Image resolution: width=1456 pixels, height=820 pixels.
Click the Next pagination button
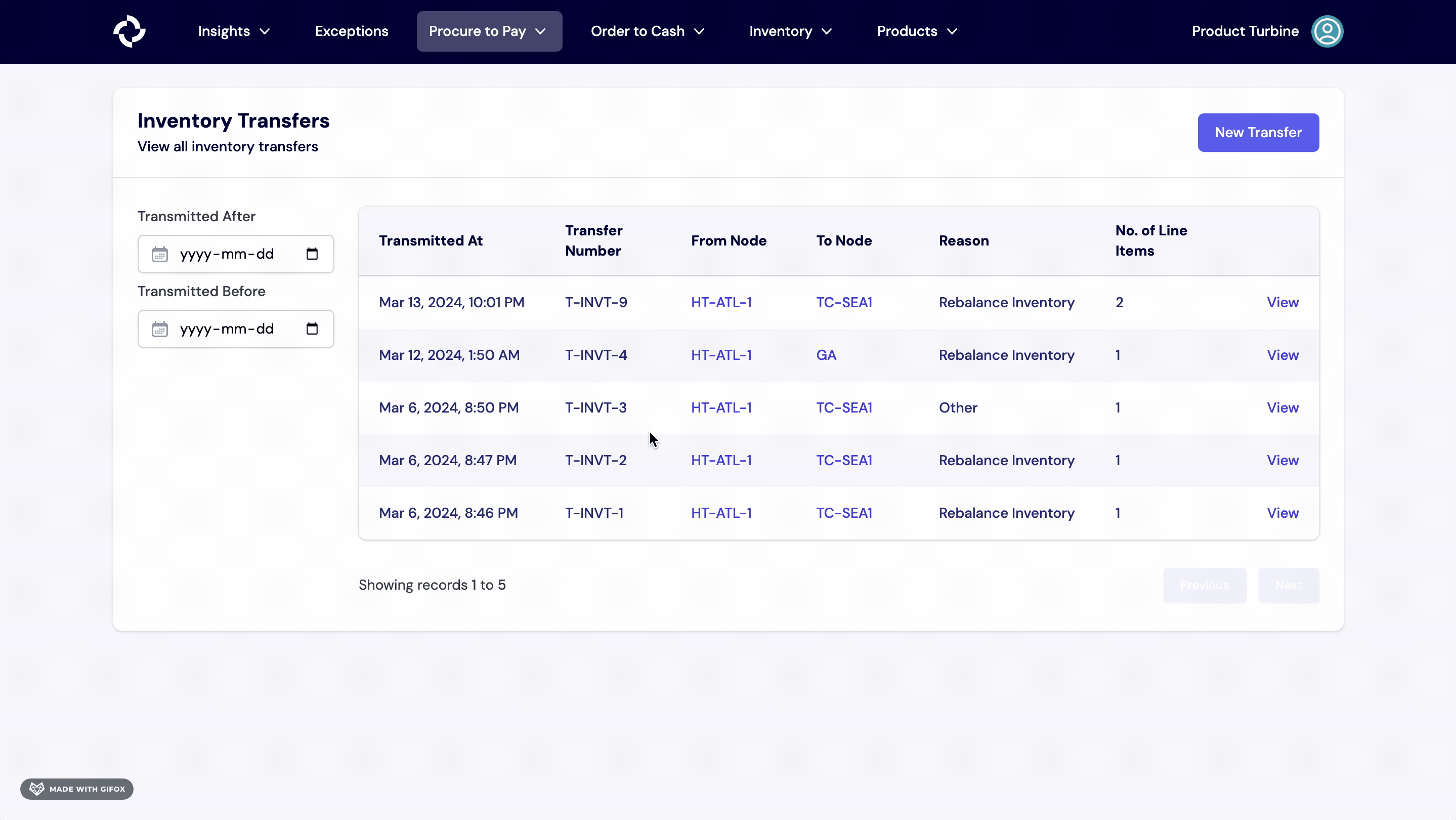pos(1288,585)
